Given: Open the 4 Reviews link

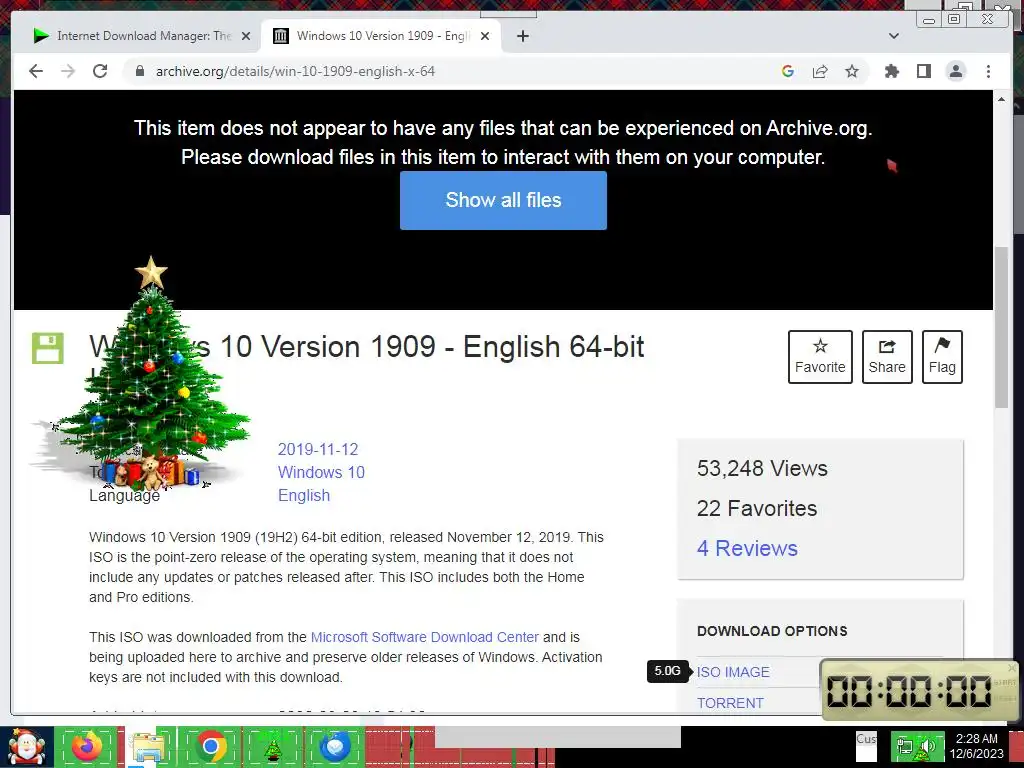Looking at the screenshot, I should (x=747, y=548).
